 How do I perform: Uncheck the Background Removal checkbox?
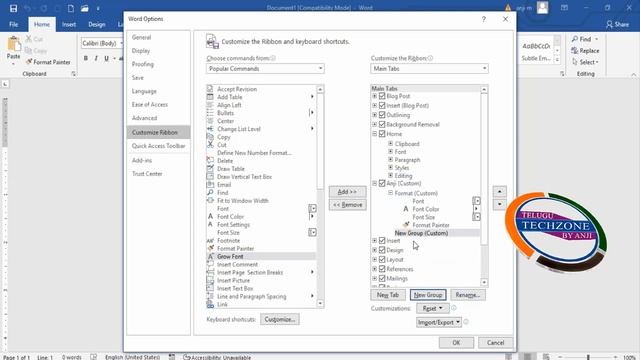tap(382, 124)
